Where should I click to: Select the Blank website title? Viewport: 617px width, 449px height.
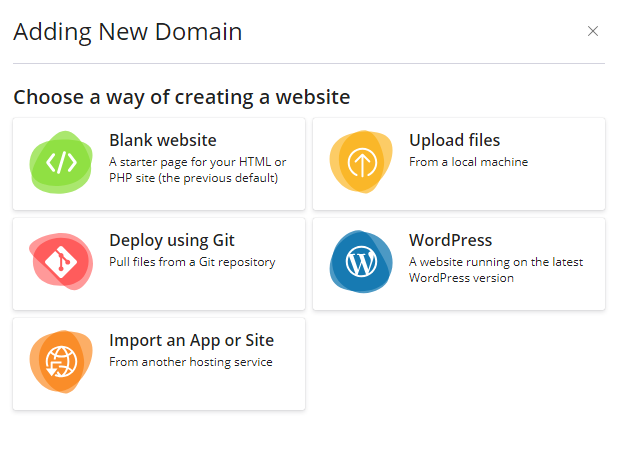point(162,140)
